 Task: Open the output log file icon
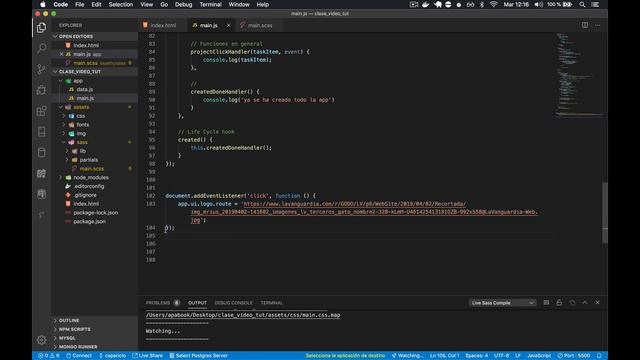(x=572, y=302)
